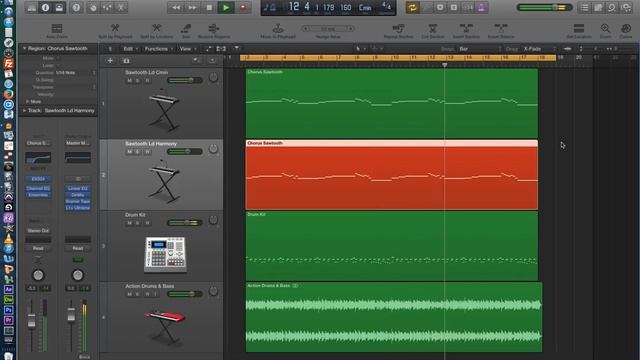
Task: Open the Mixer
Action: [x=107, y=7]
